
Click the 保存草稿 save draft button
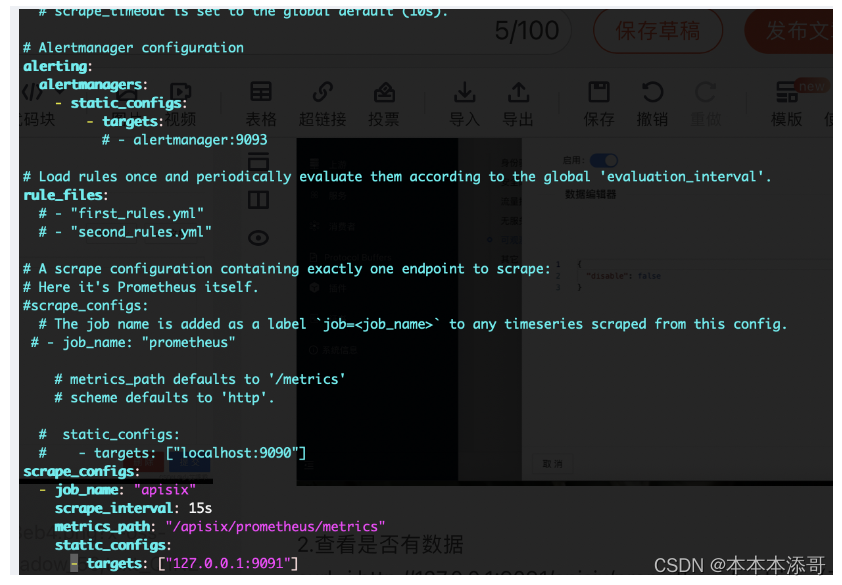click(658, 31)
